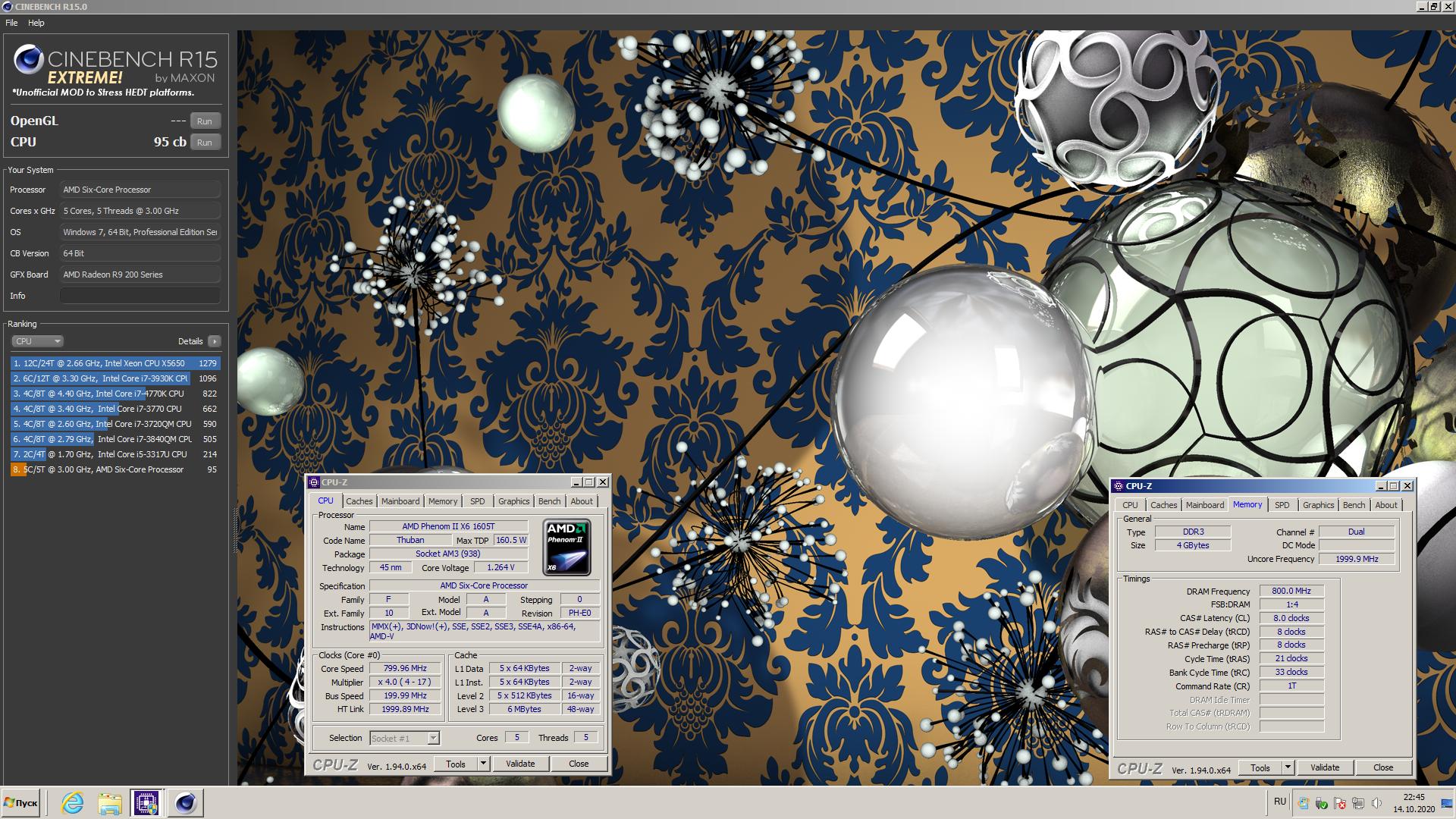Run the CPU benchmark

tap(205, 143)
